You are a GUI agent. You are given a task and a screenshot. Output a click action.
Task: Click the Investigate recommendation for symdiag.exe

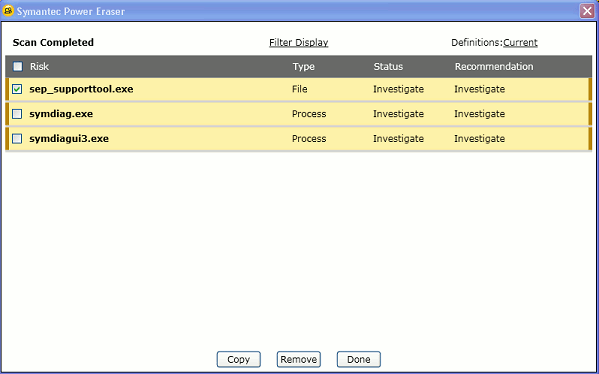pyautogui.click(x=479, y=114)
